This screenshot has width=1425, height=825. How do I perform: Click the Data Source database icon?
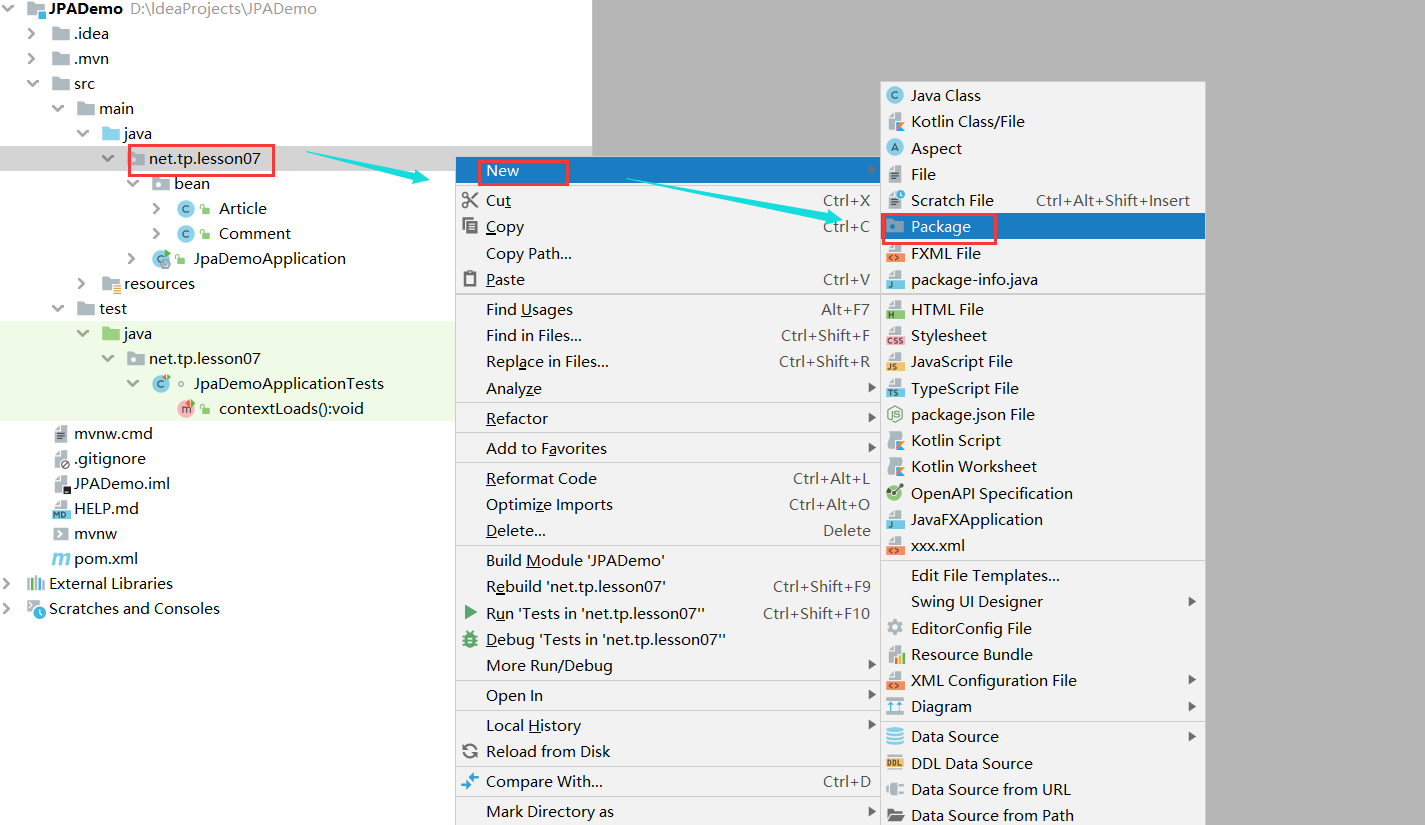point(895,737)
